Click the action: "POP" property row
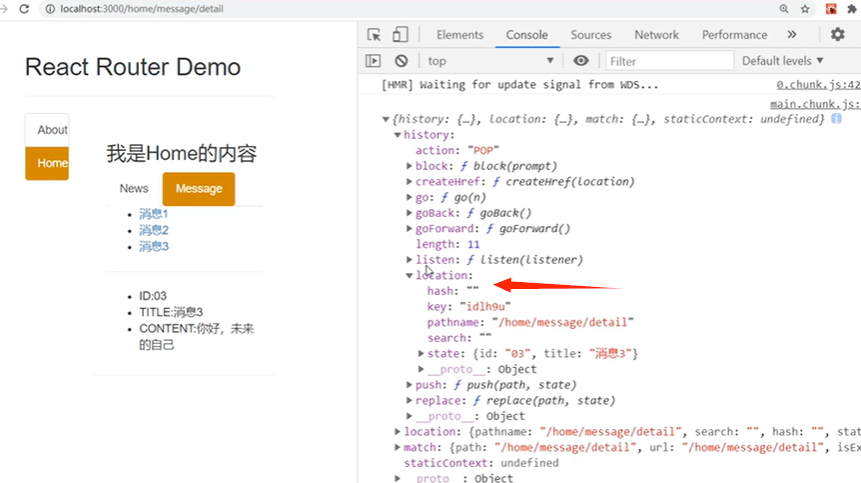This screenshot has height=483, width=861. point(457,150)
